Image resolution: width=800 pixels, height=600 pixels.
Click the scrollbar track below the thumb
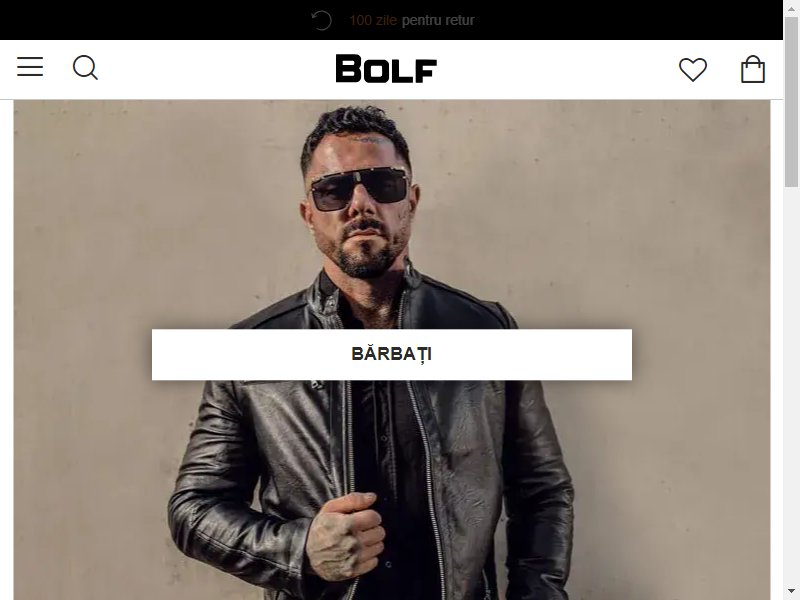[791, 388]
